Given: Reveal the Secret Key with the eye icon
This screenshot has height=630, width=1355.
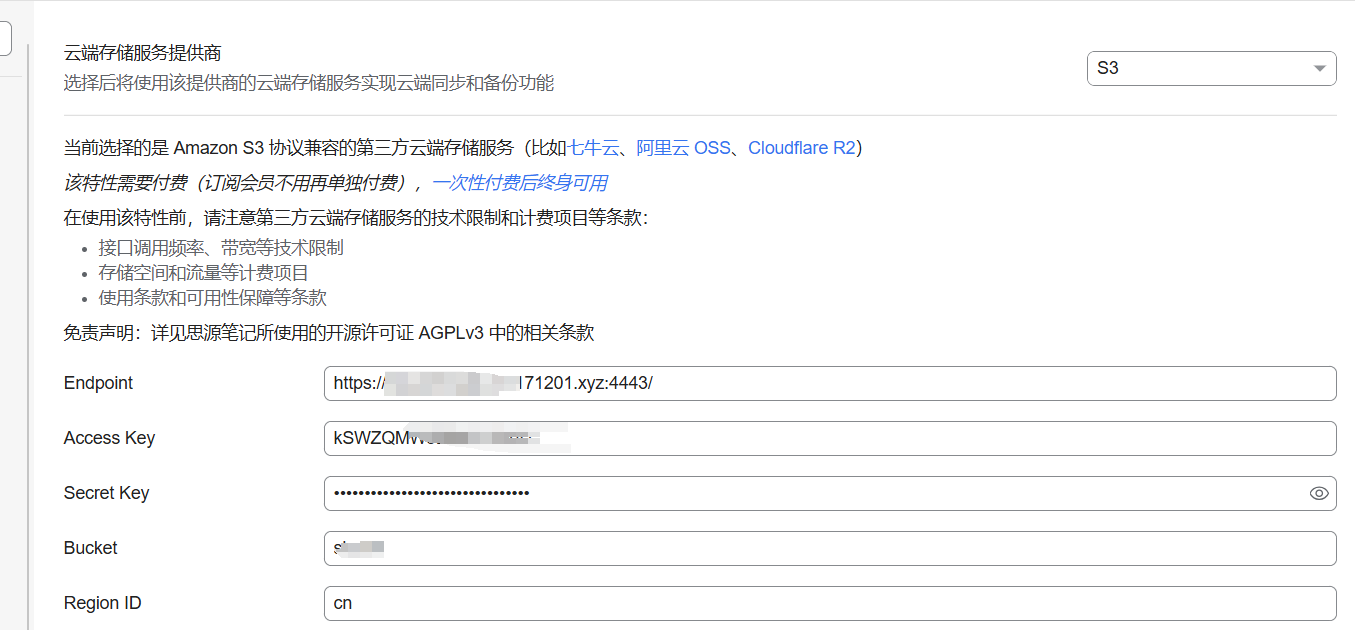Looking at the screenshot, I should [1318, 493].
